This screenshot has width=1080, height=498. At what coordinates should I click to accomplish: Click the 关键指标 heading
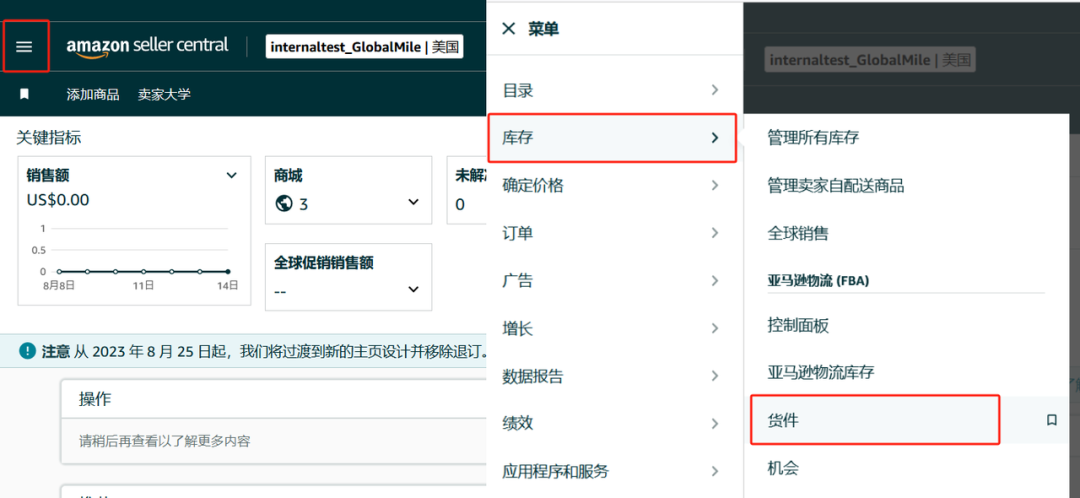(x=48, y=138)
